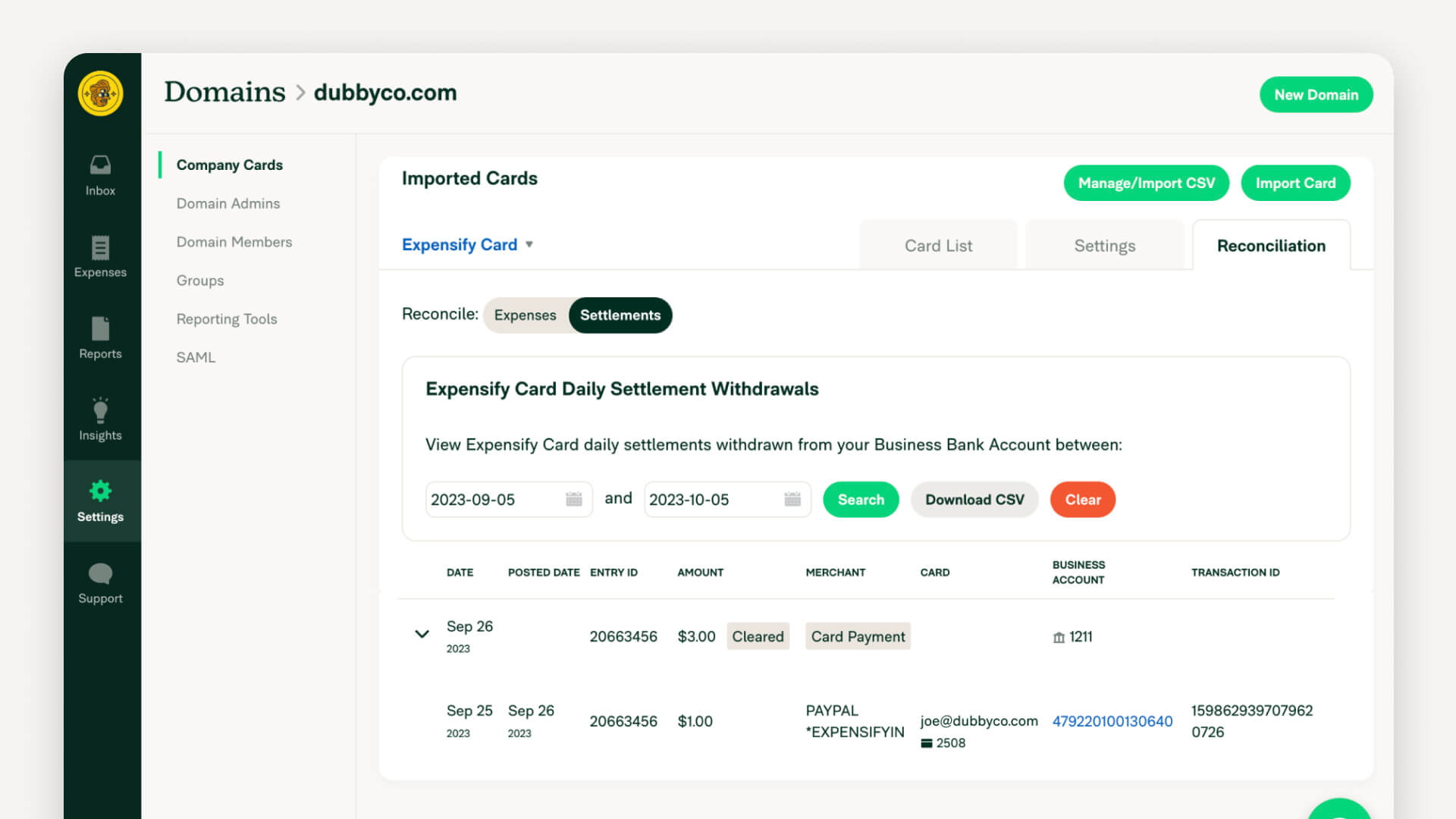This screenshot has height=819, width=1456.
Task: Select Reporting Tools in the left menu
Action: pyautogui.click(x=227, y=318)
